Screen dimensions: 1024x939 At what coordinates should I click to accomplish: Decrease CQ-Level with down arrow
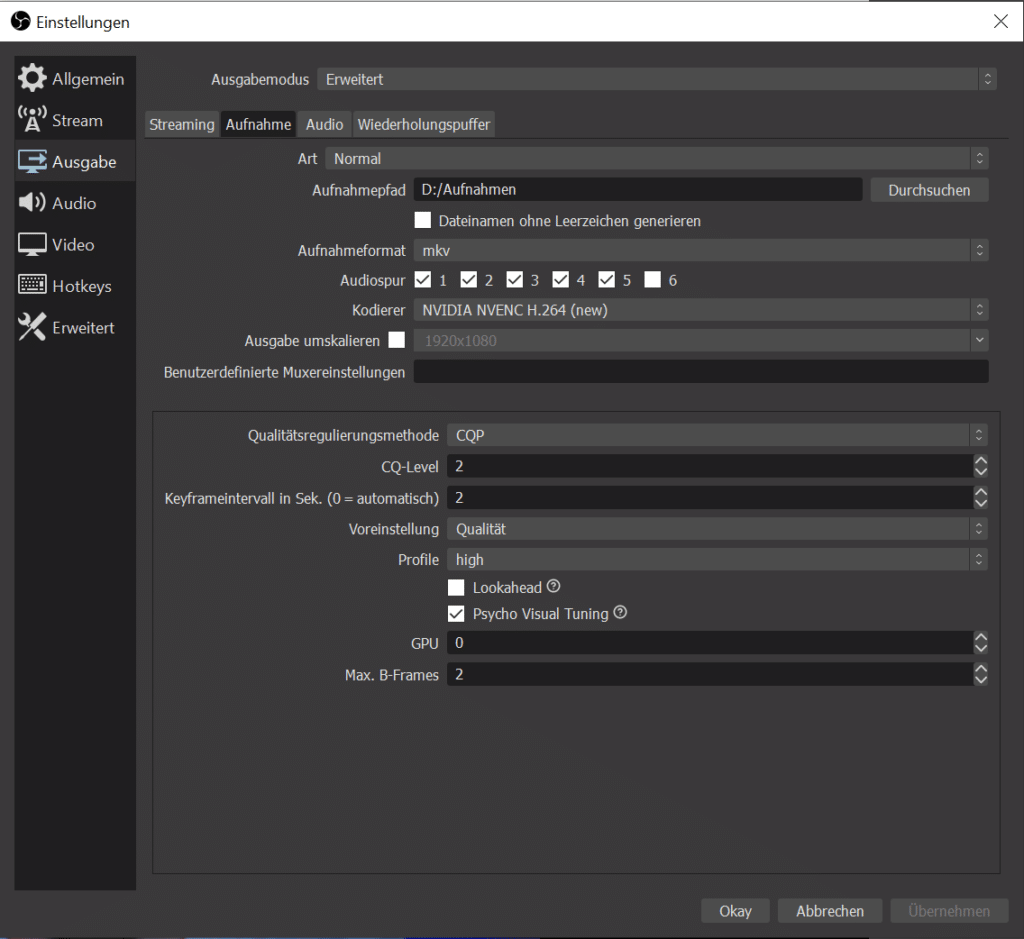click(x=980, y=472)
